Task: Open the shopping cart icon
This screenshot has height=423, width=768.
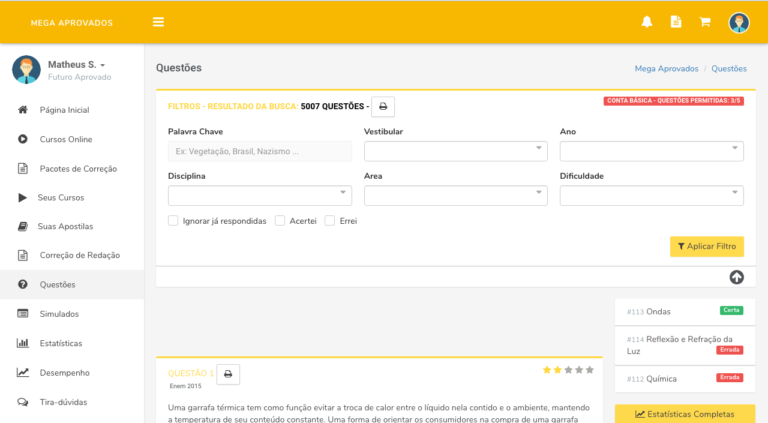Action: pyautogui.click(x=705, y=22)
